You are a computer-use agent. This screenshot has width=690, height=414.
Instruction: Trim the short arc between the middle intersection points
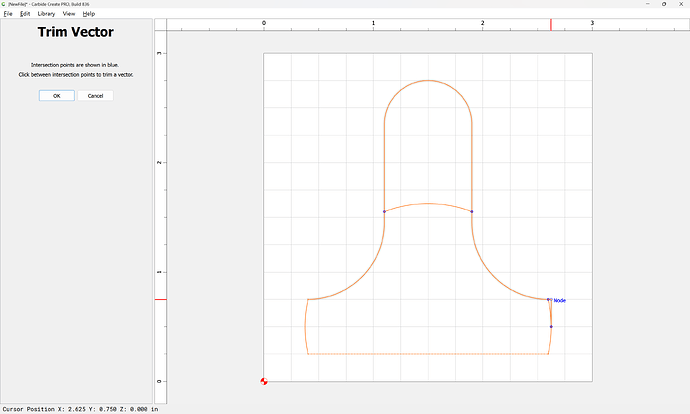428,204
